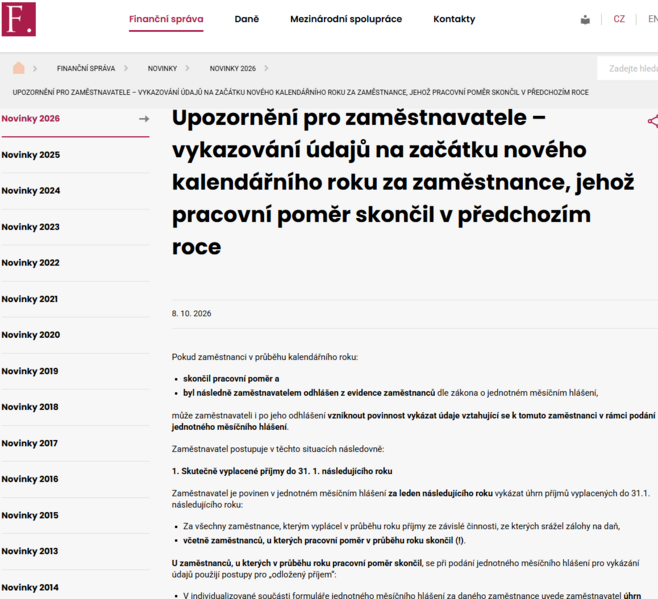Select Novinky 2020 in the sidebar
658x599 pixels.
point(31,335)
